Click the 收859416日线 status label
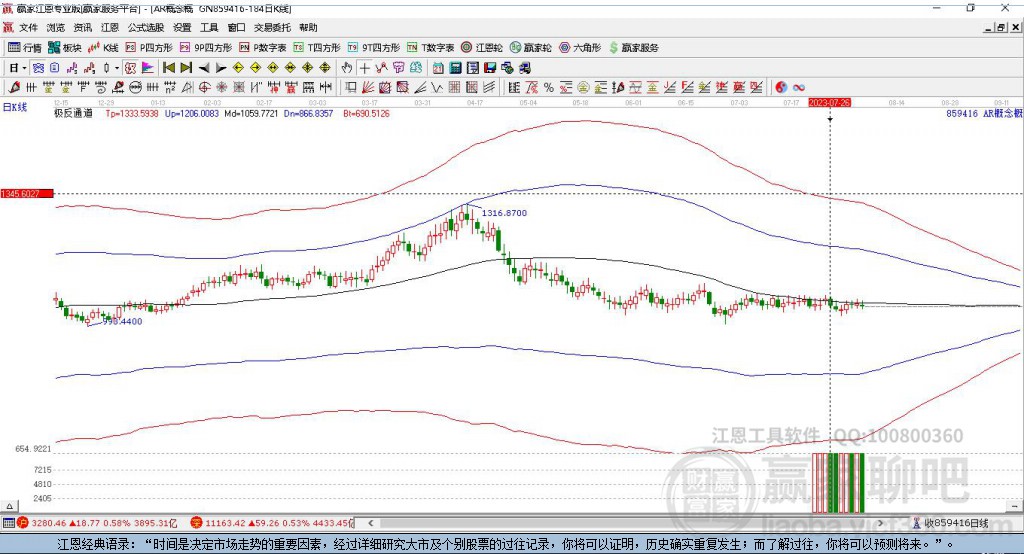This screenshot has width=1024, height=554. coord(957,523)
